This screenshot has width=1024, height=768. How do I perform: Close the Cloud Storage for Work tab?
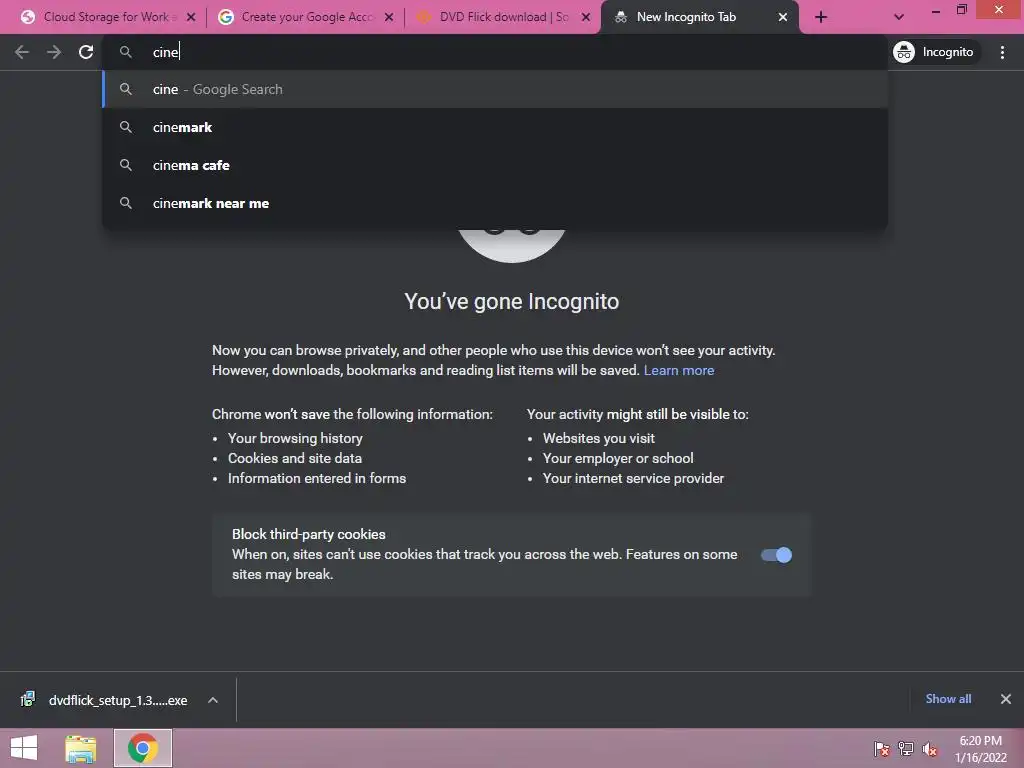(191, 17)
